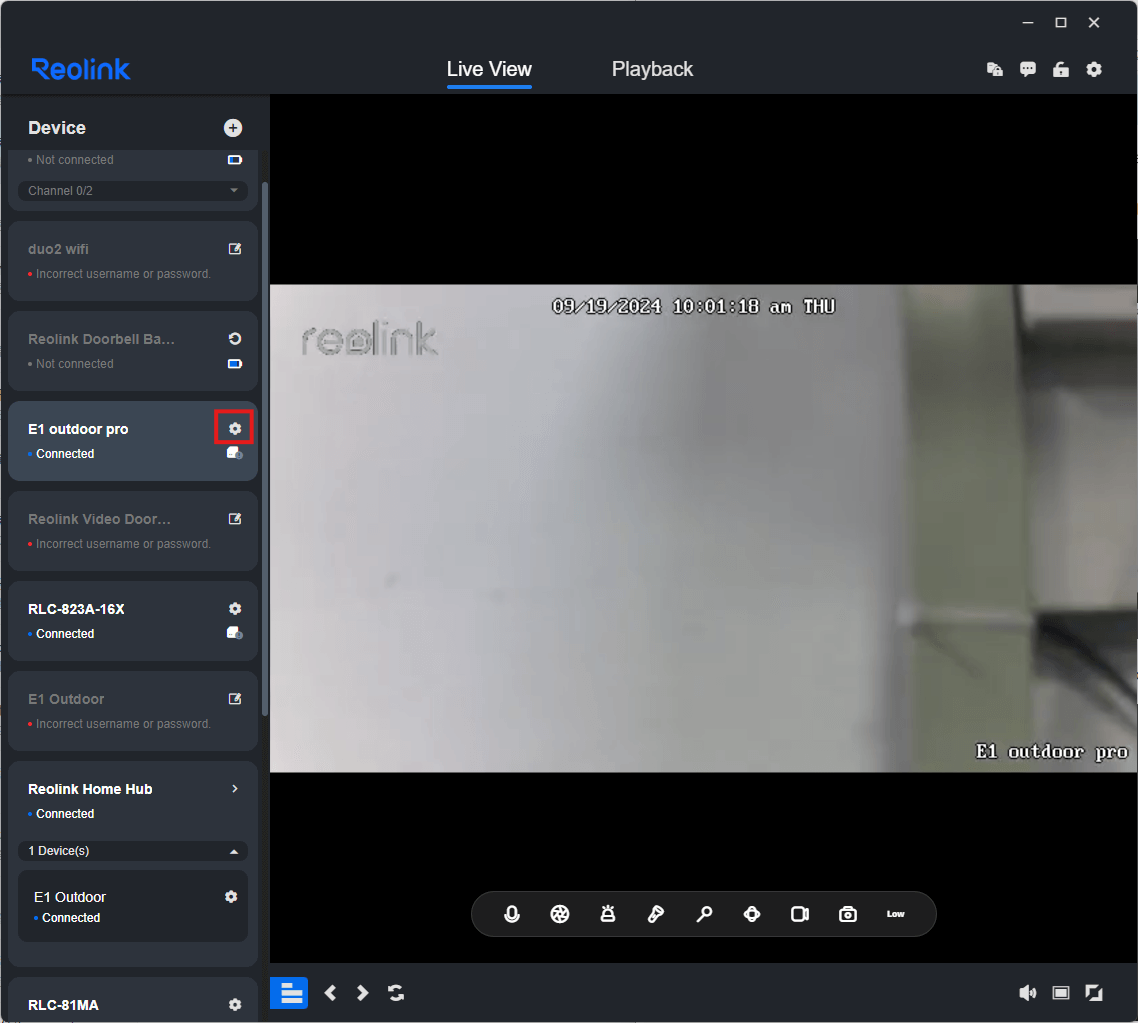Open PTZ direction control
Image resolution: width=1138 pixels, height=1023 pixels.
[x=752, y=914]
